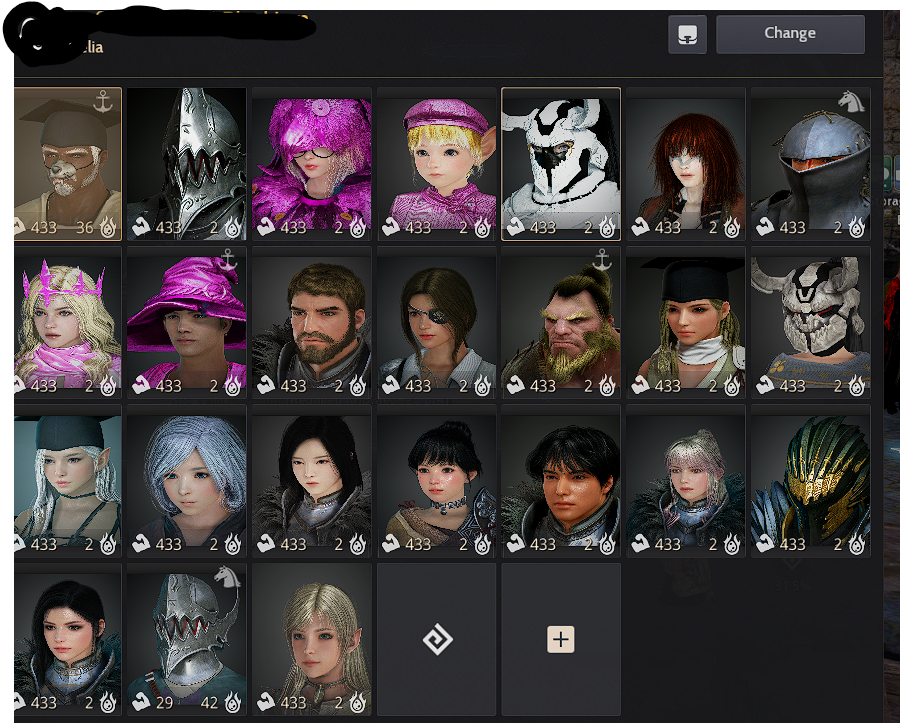The width and height of the screenshot is (900, 723).
Task: Choose the girl with pinkish-grey updo hair
Action: (686, 481)
